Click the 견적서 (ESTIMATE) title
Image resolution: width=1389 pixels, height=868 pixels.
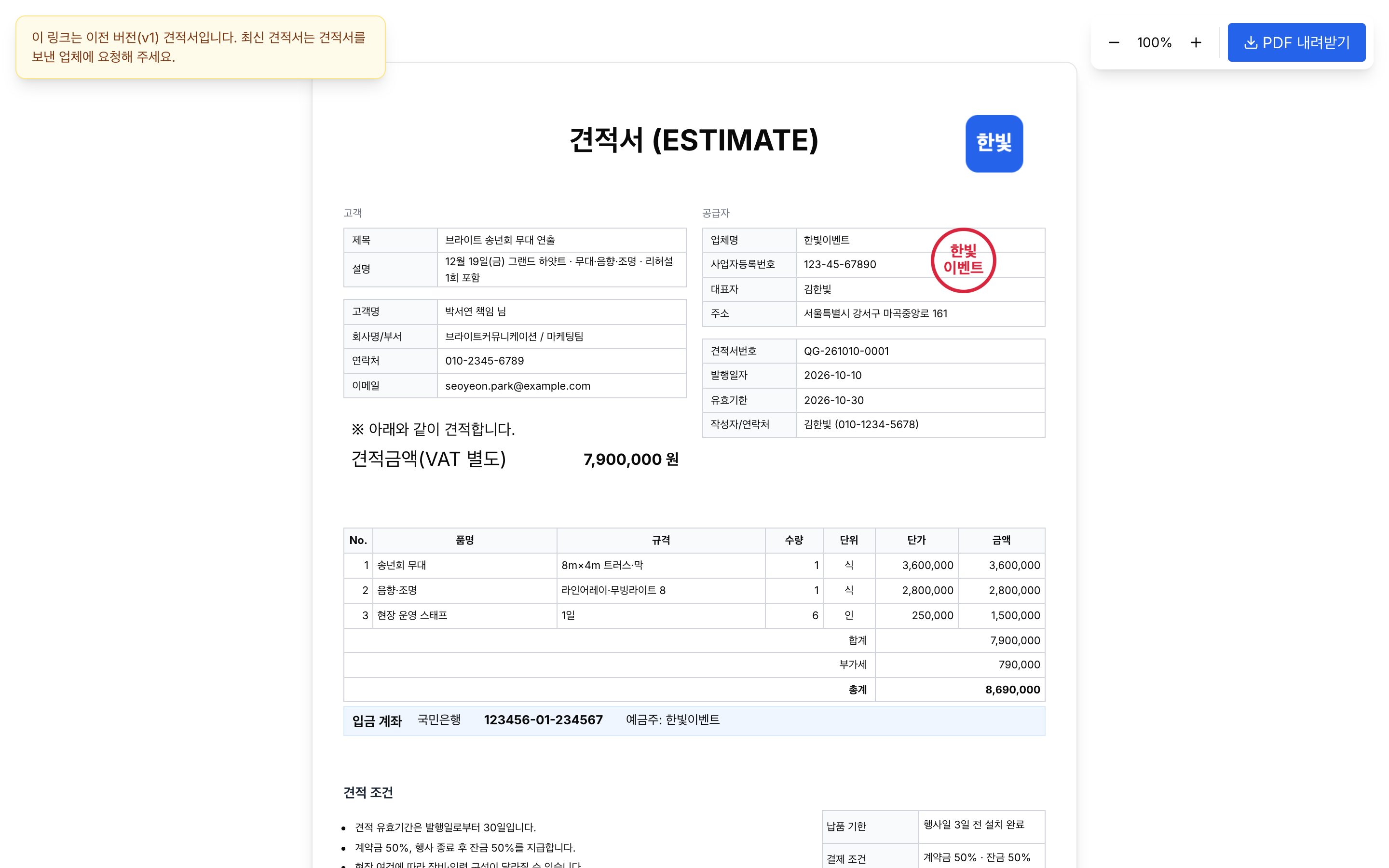pos(694,140)
